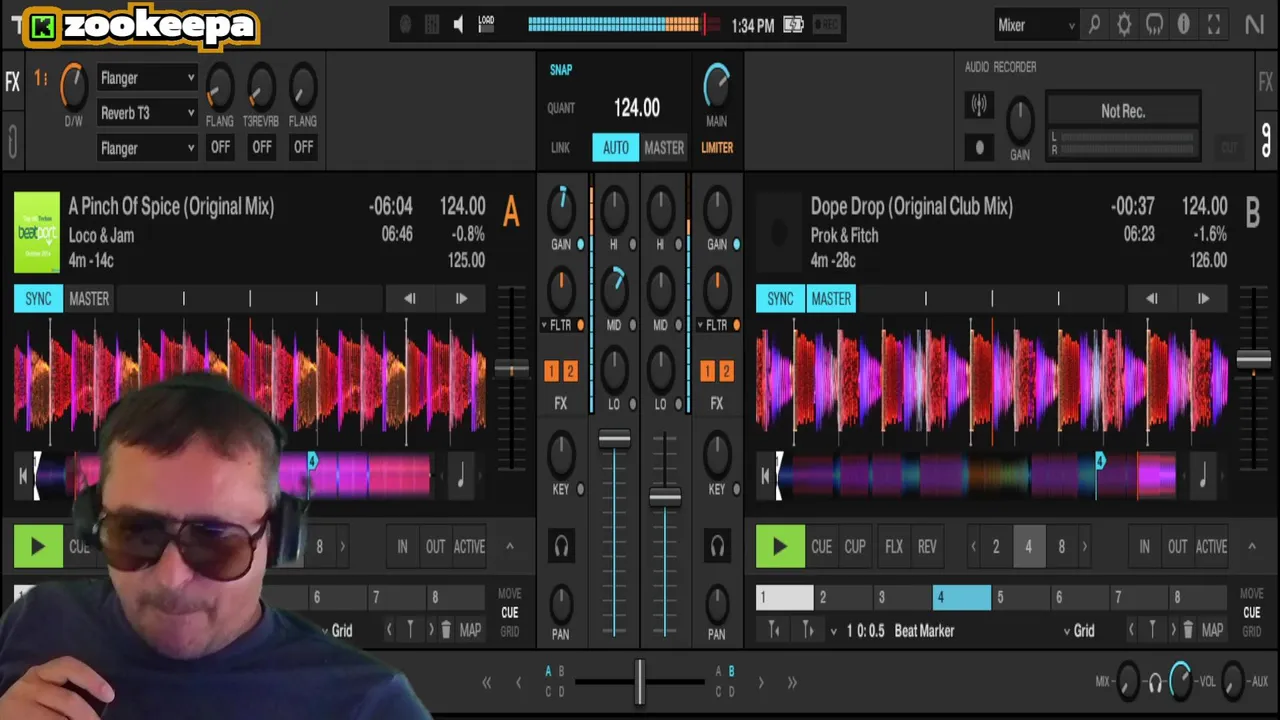
Task: Toggle first Flanger effect OFF button
Action: coord(220,147)
